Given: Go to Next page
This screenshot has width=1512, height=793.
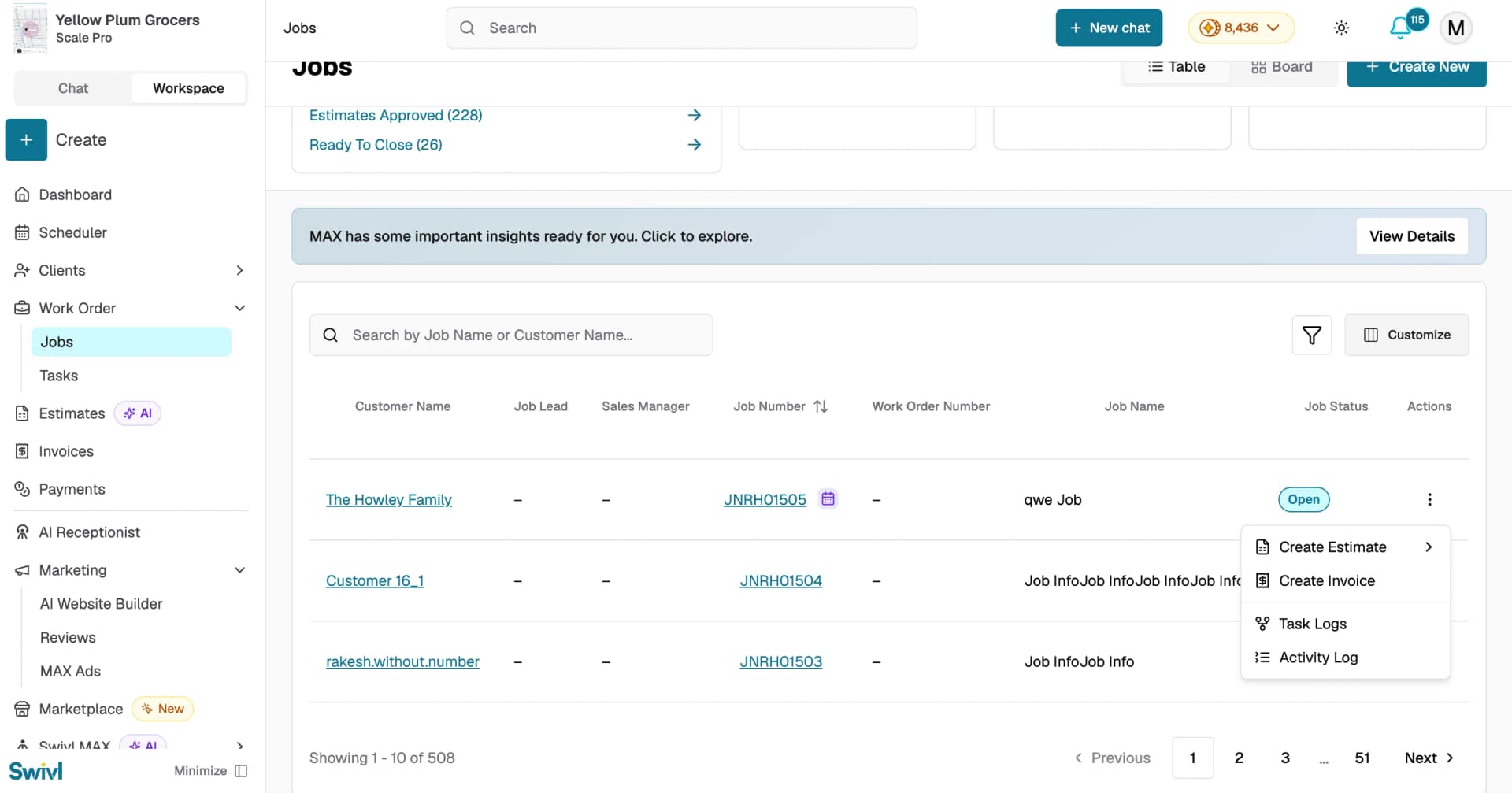Looking at the screenshot, I should click(x=1429, y=758).
